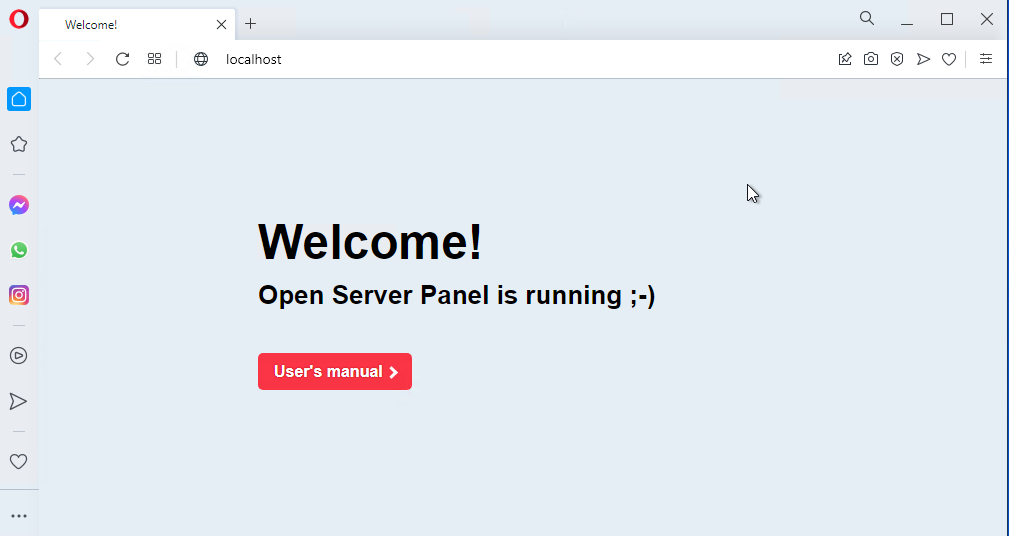Launch Messenger from the sidebar

click(19, 205)
